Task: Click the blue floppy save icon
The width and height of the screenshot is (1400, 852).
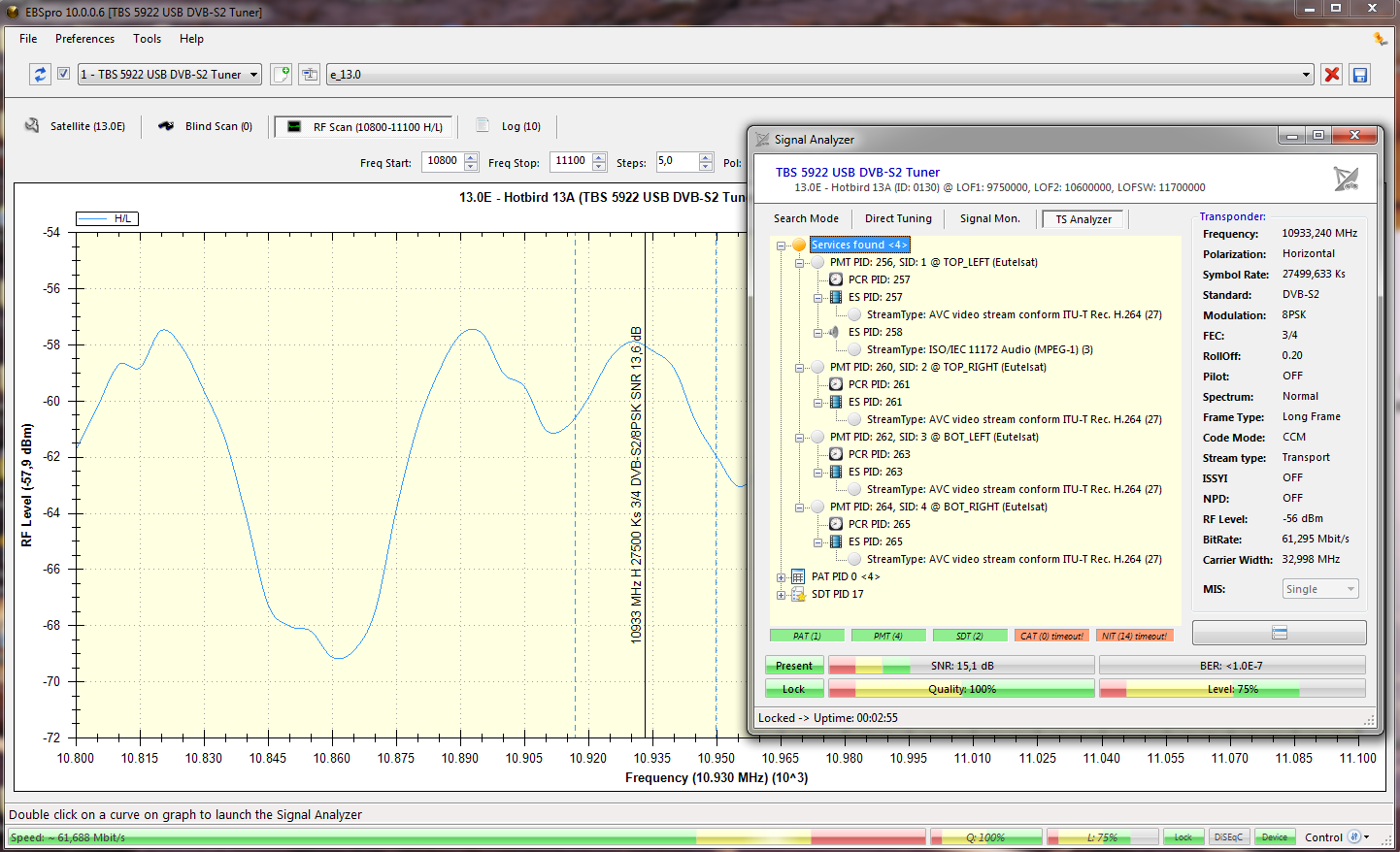Action: [1360, 74]
